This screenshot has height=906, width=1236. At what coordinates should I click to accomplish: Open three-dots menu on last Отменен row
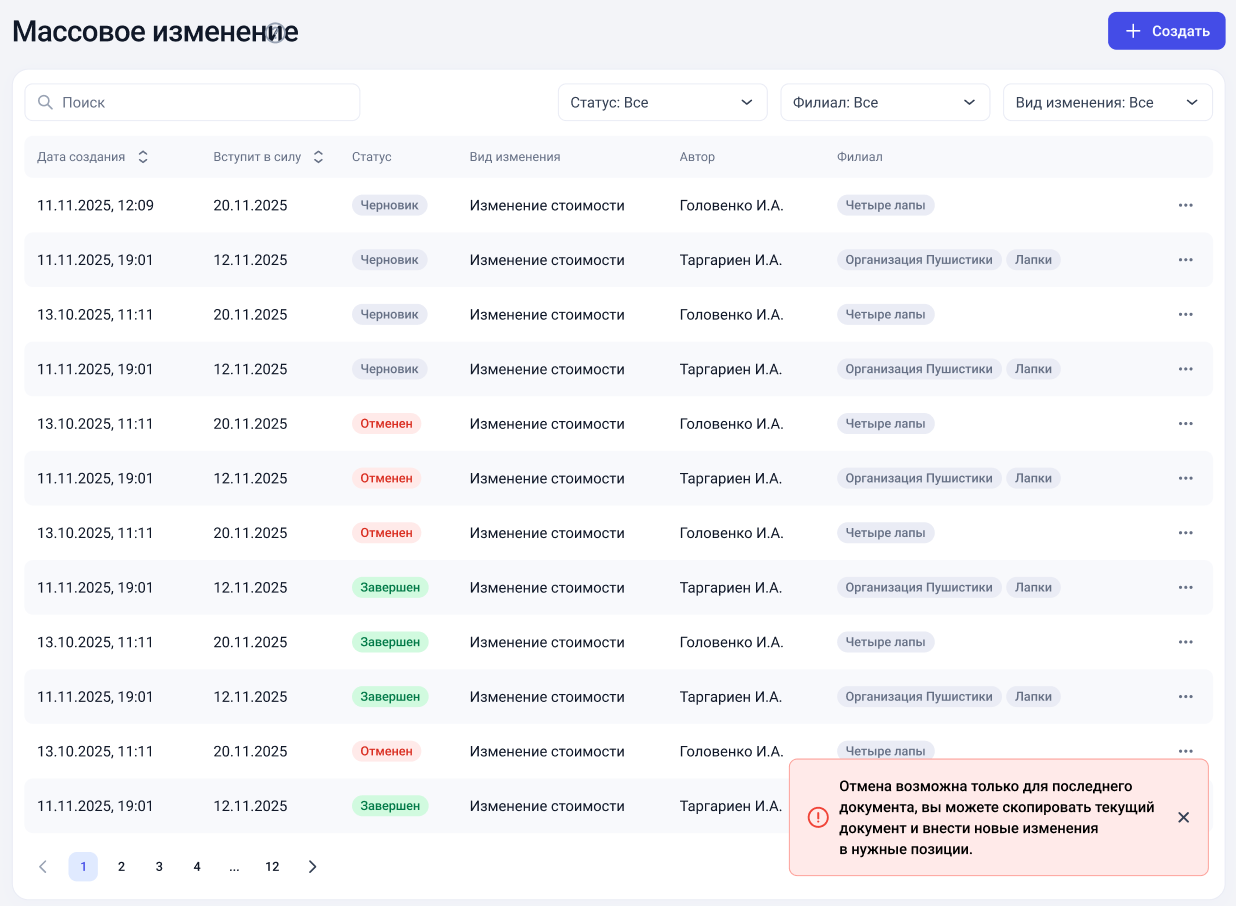(1185, 751)
